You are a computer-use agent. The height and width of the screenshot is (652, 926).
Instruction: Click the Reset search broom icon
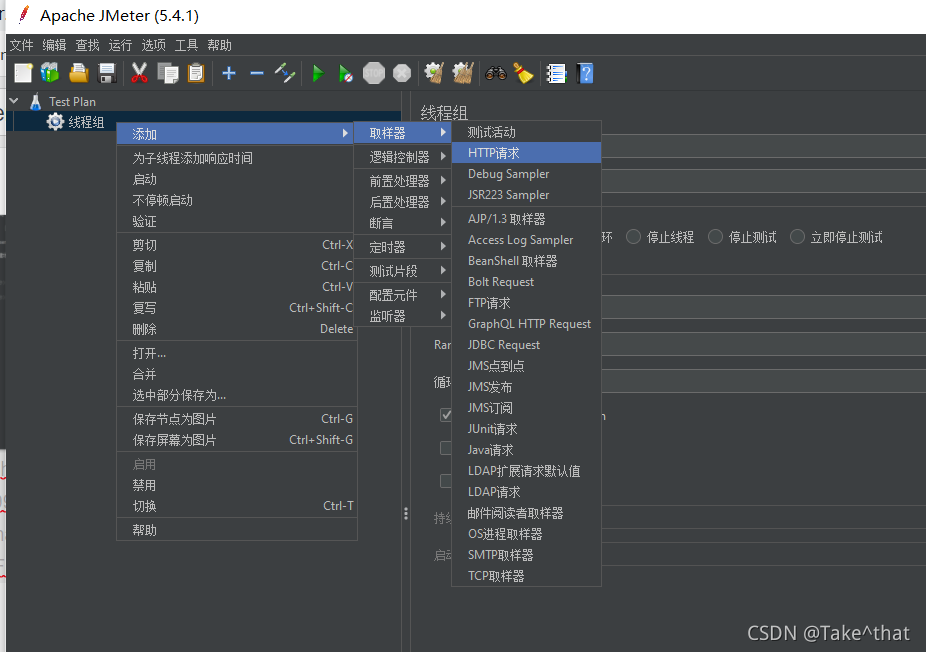click(x=523, y=73)
